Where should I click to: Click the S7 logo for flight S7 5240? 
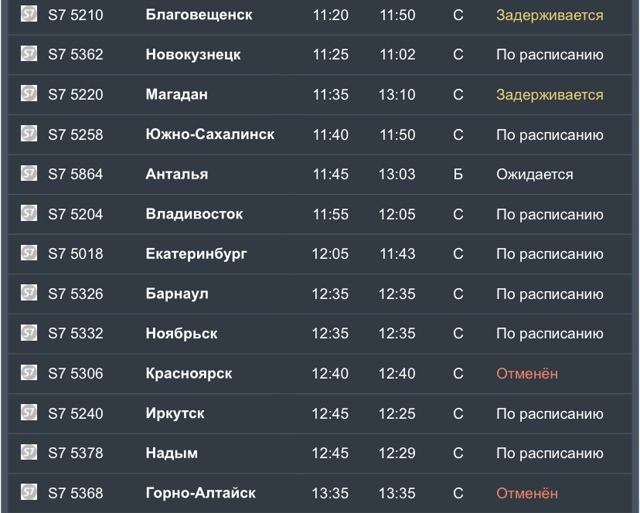pyautogui.click(x=29, y=413)
